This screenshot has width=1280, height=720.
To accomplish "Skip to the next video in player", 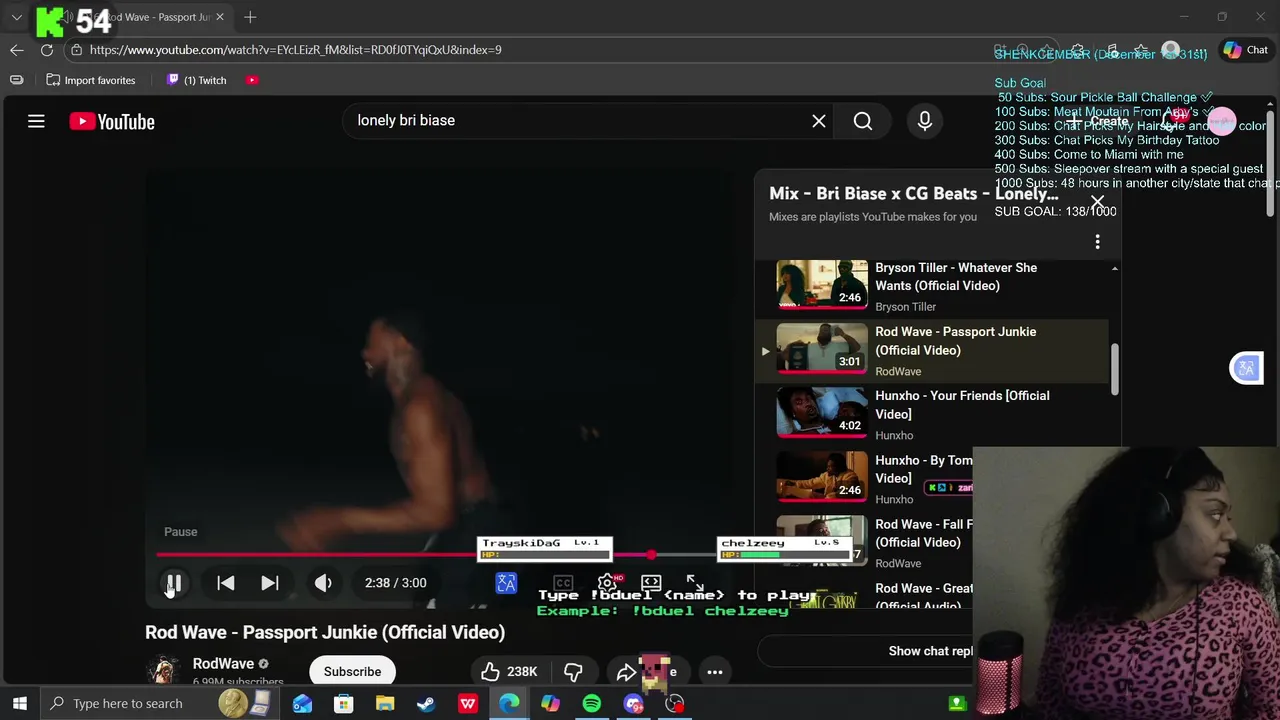I will tap(270, 583).
